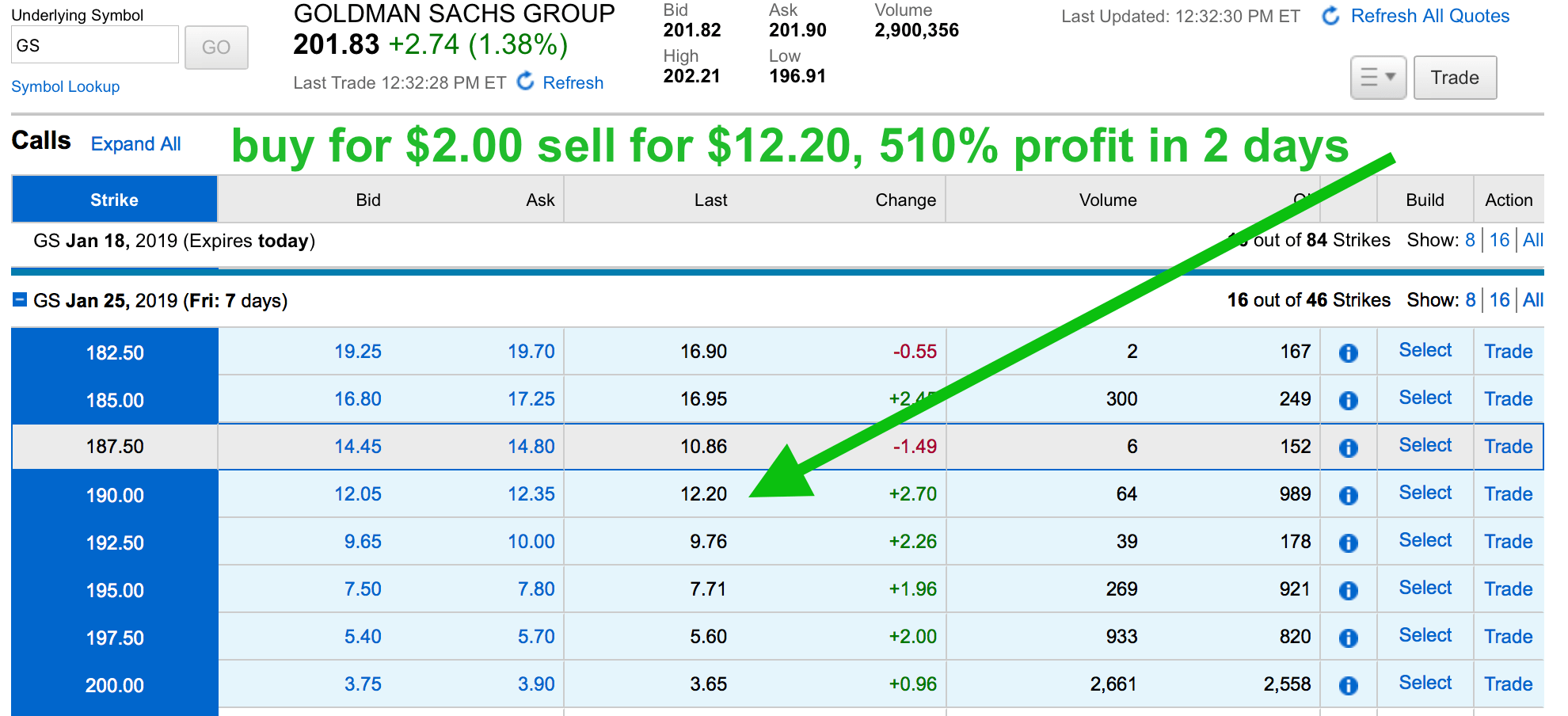The height and width of the screenshot is (716, 1568).
Task: Click Trade link for 197.50 strike
Action: [1509, 637]
